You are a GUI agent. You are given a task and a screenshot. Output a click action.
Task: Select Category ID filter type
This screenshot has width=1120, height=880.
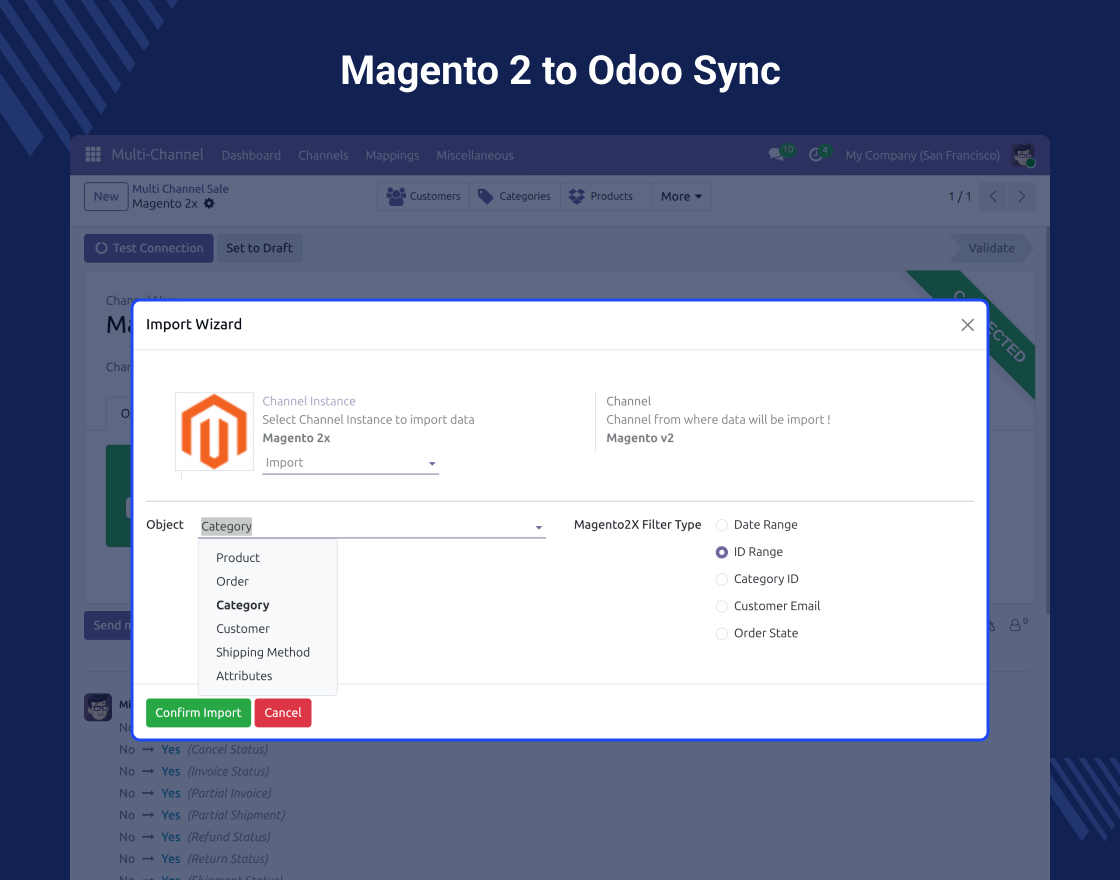tap(721, 579)
